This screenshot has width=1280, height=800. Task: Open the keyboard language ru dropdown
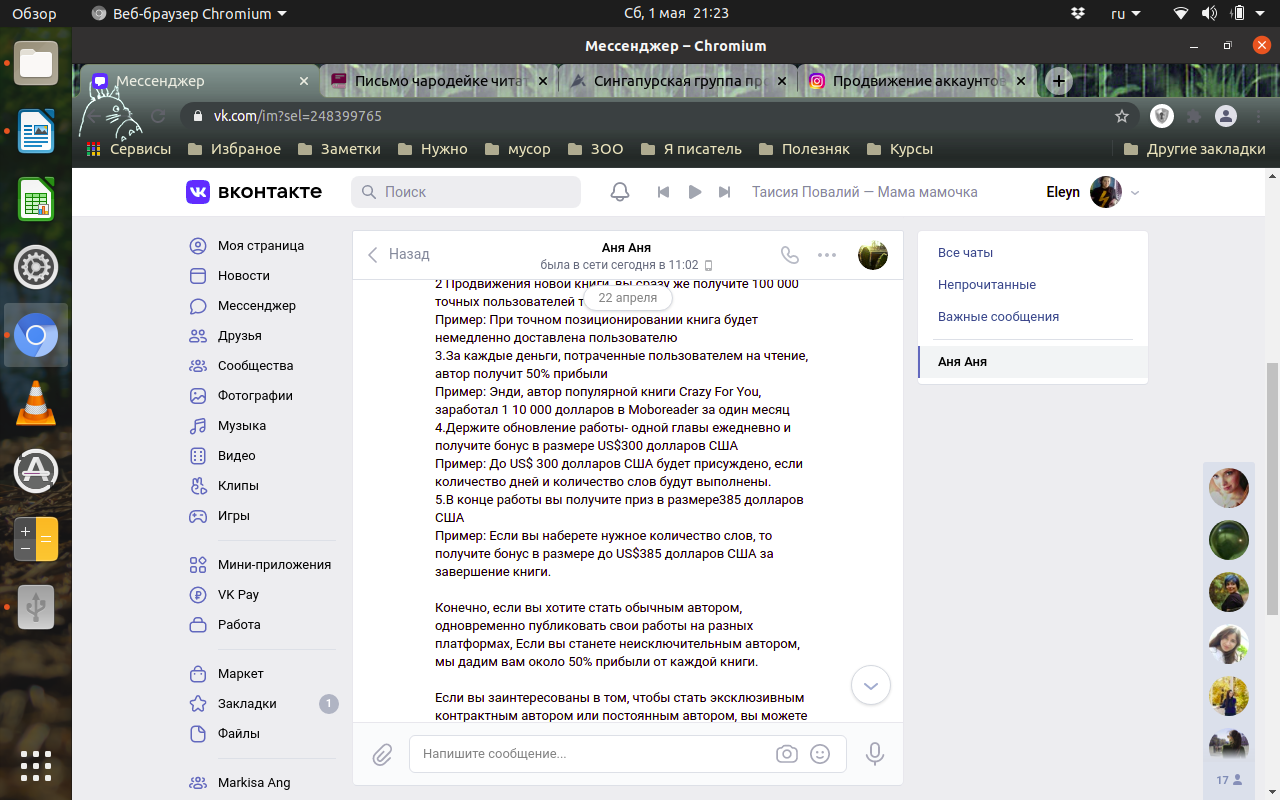[x=1125, y=14]
